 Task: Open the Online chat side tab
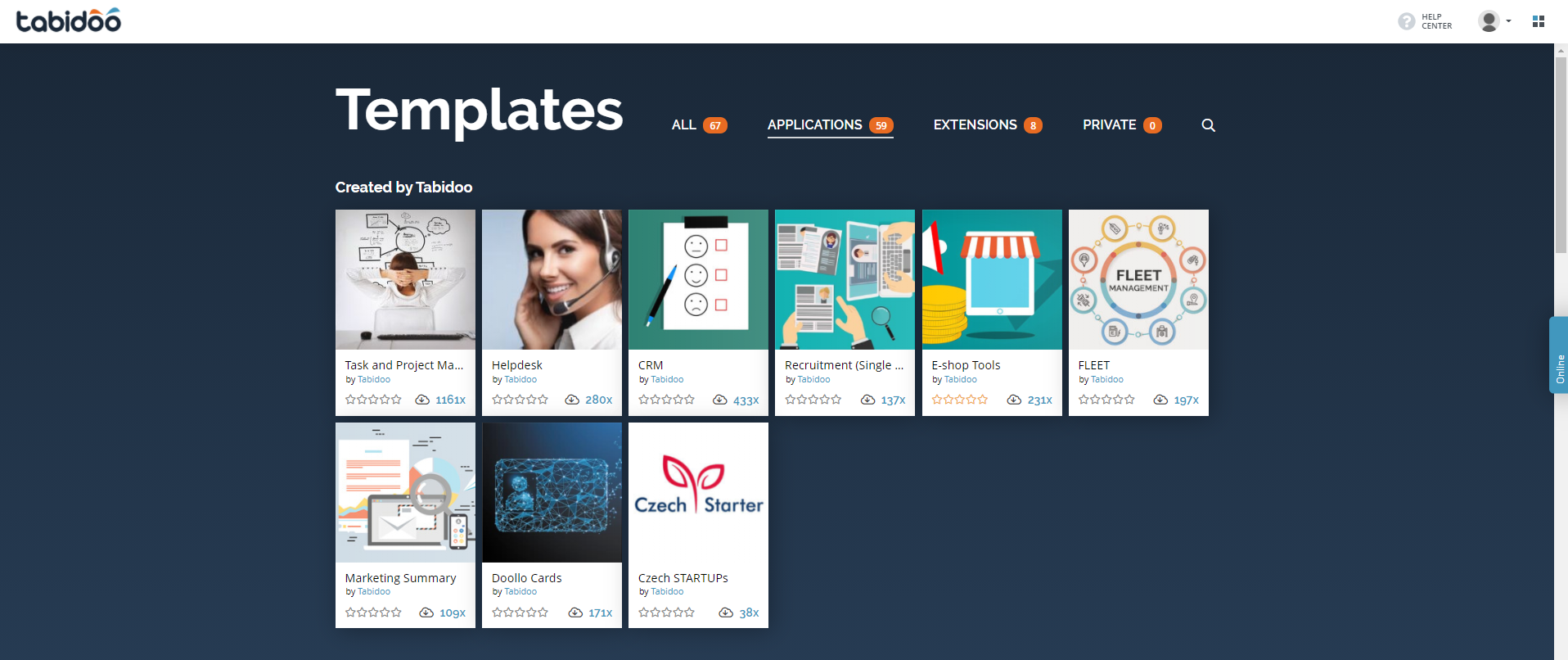click(1559, 355)
